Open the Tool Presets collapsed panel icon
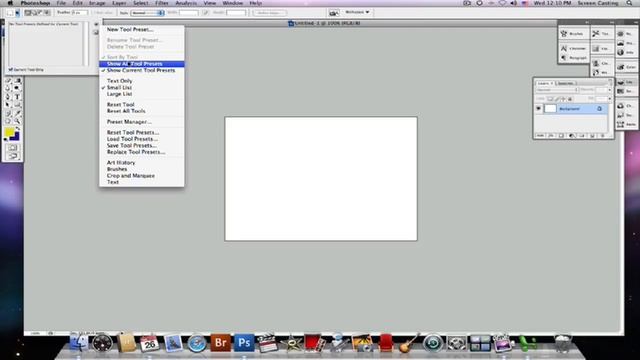The image size is (640, 360). [x=596, y=34]
